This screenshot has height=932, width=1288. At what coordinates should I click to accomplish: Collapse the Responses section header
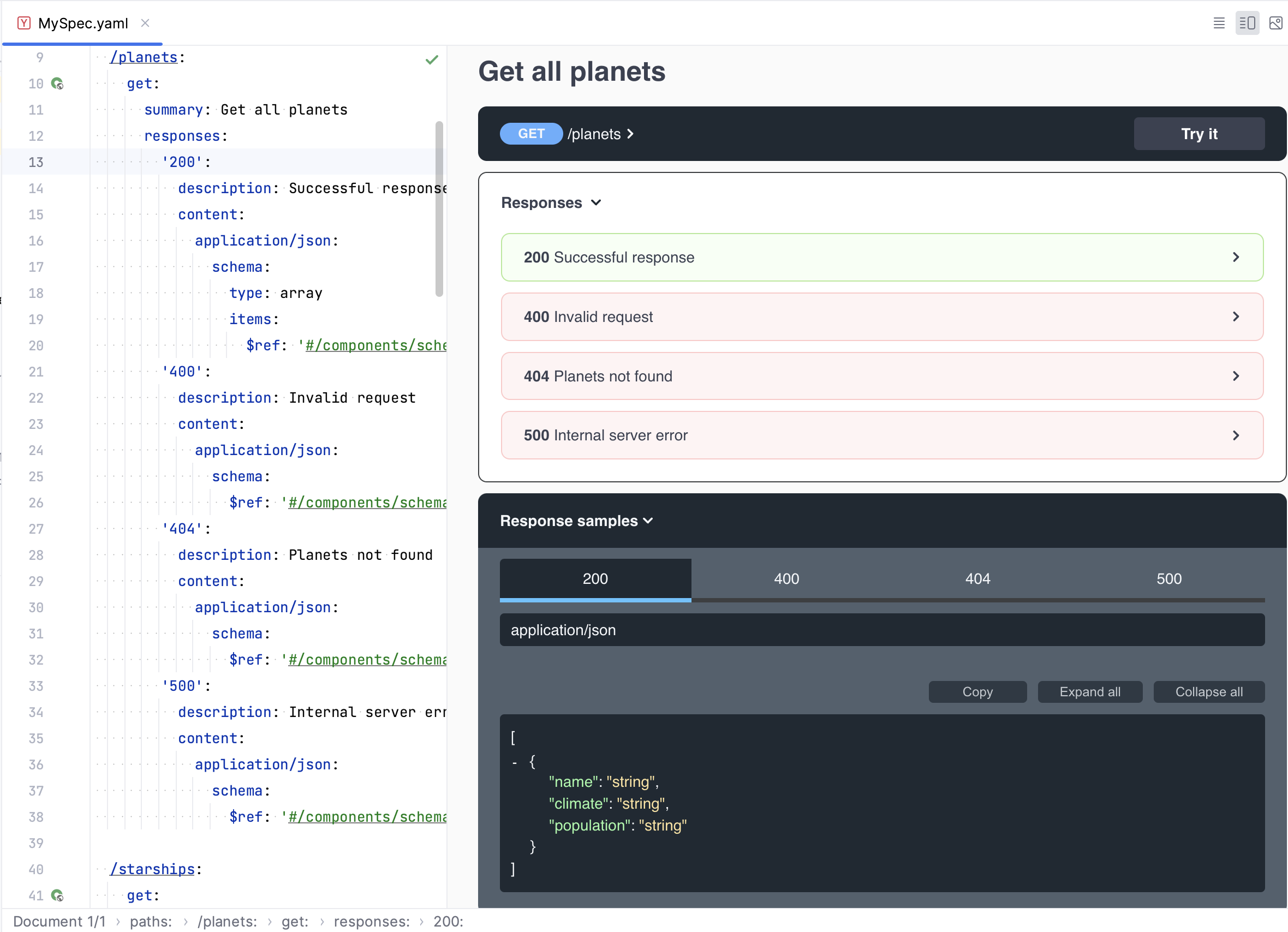click(550, 203)
